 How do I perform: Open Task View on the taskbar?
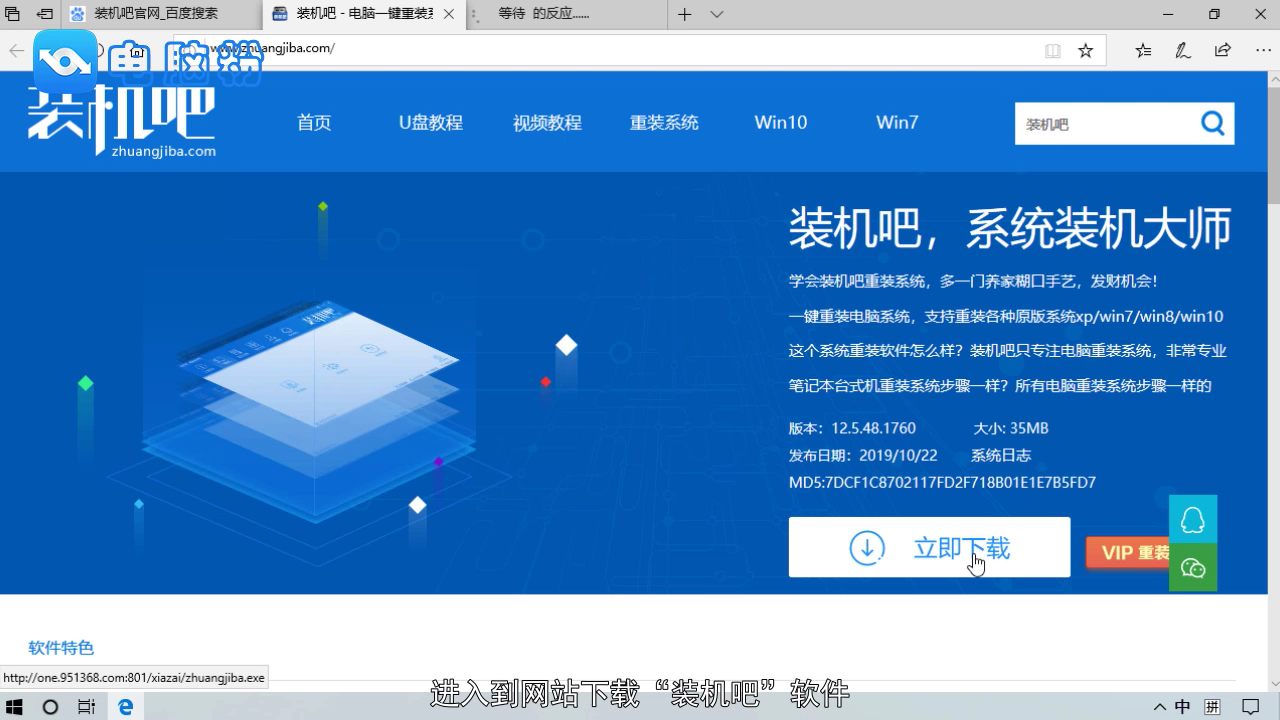[x=87, y=706]
